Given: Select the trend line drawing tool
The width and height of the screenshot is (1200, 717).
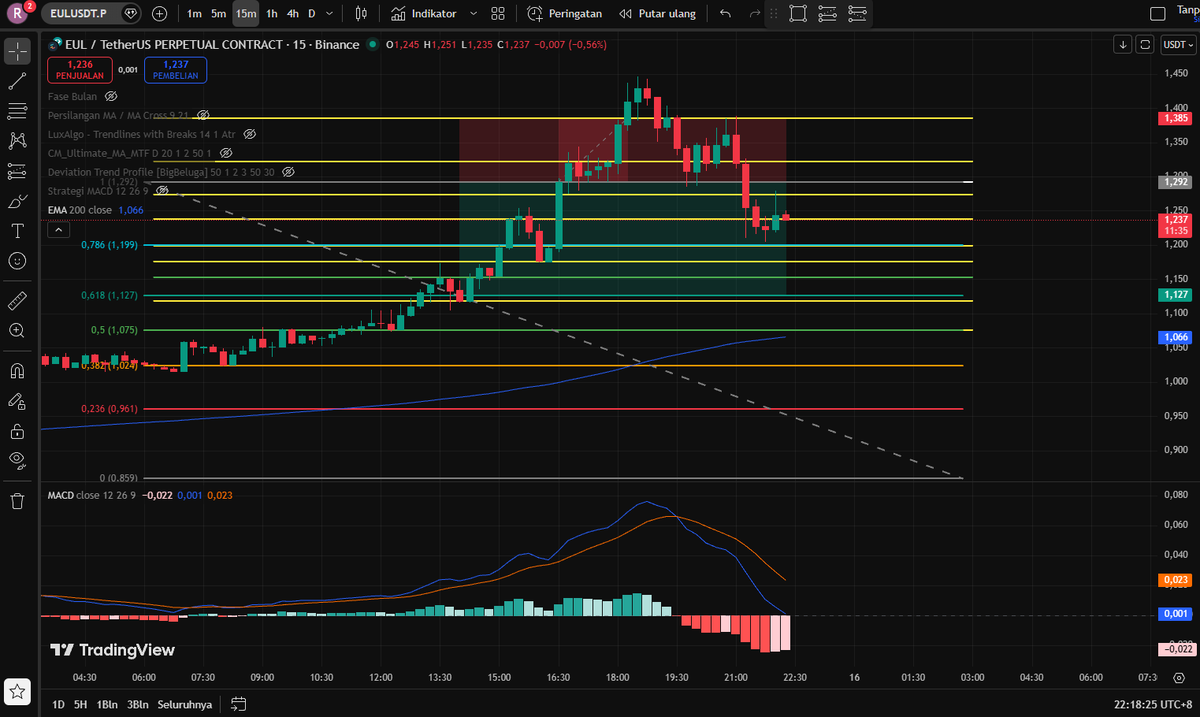Looking at the screenshot, I should tap(17, 81).
